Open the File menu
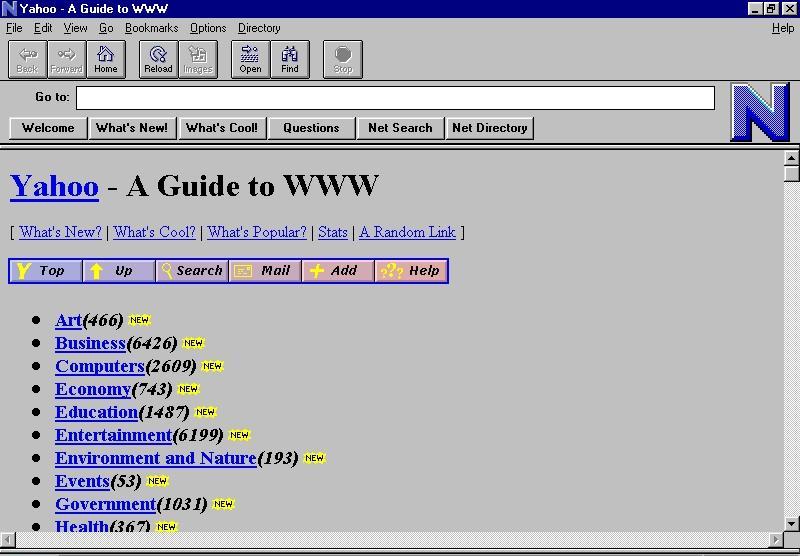The height and width of the screenshot is (556, 800). click(14, 28)
